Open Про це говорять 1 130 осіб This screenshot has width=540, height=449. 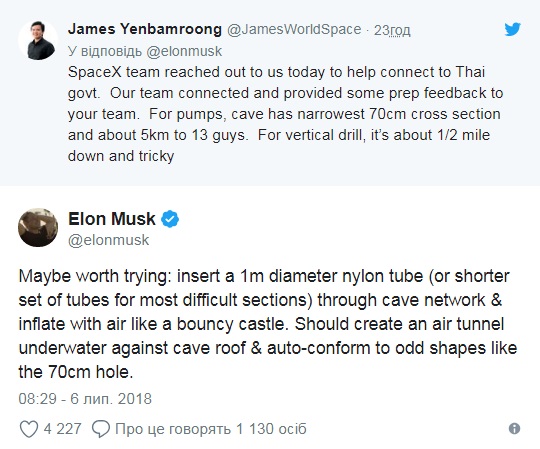pos(210,429)
